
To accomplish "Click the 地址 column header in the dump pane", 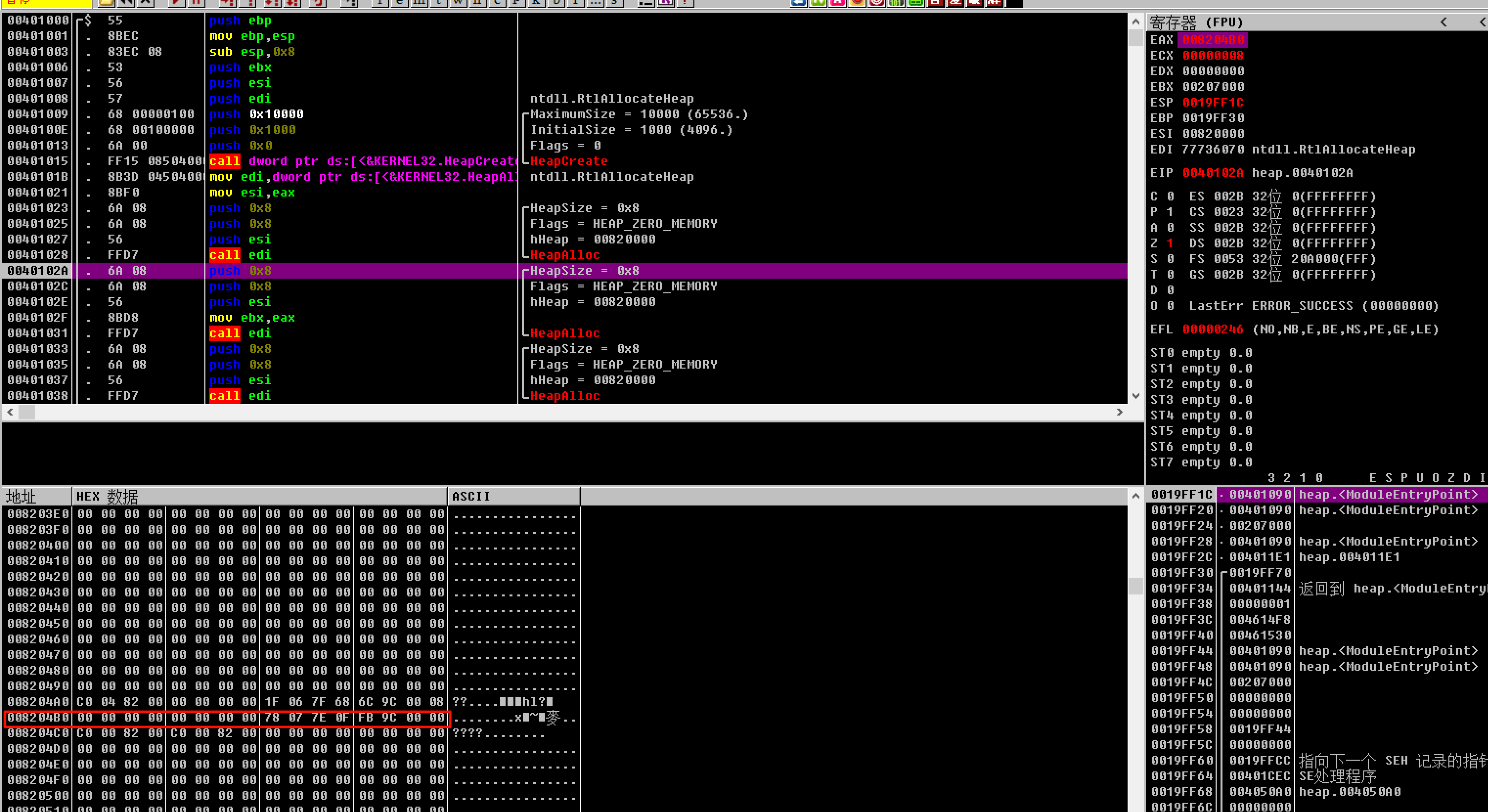I will 37,496.
